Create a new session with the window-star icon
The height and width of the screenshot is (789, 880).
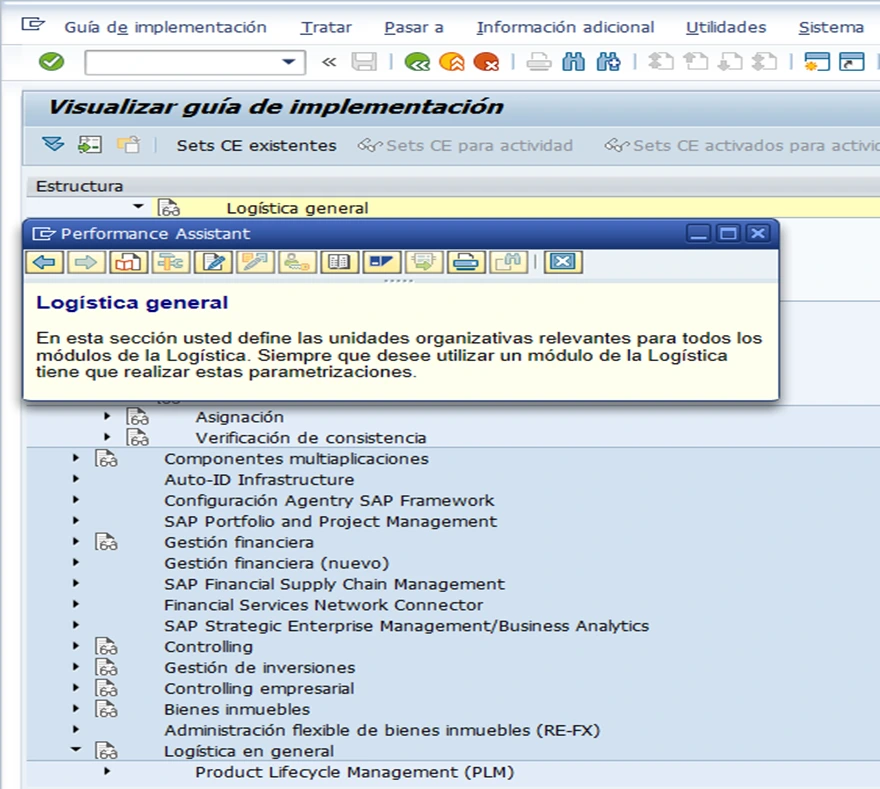pos(817,62)
